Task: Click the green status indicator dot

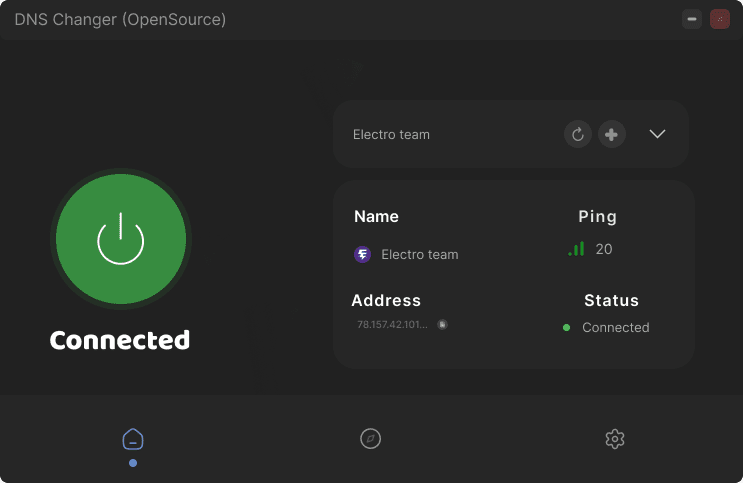Action: (x=566, y=327)
